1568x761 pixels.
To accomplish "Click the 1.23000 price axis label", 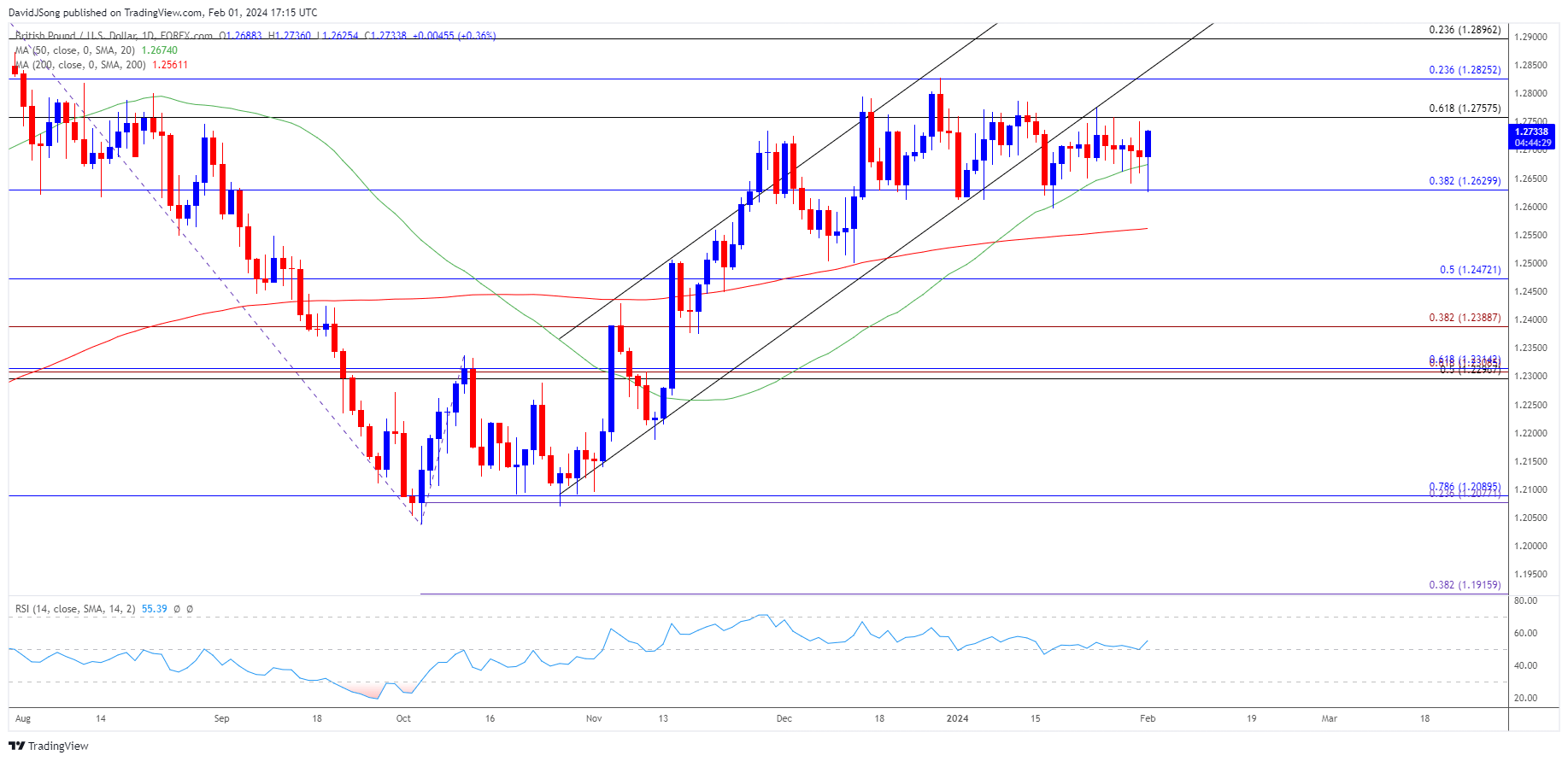I will tap(1530, 376).
